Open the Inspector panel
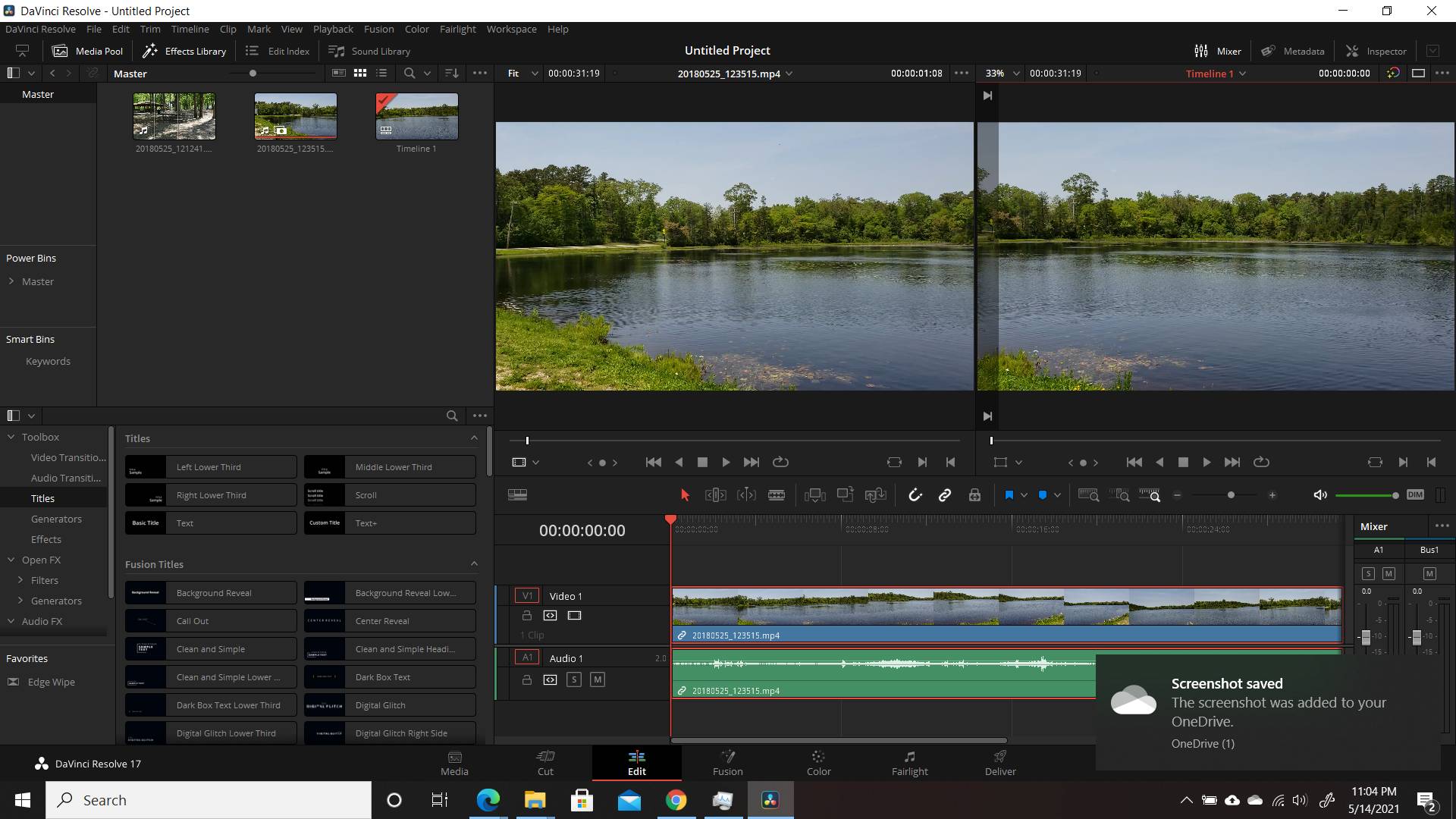Viewport: 1456px width, 819px height. tap(1376, 51)
